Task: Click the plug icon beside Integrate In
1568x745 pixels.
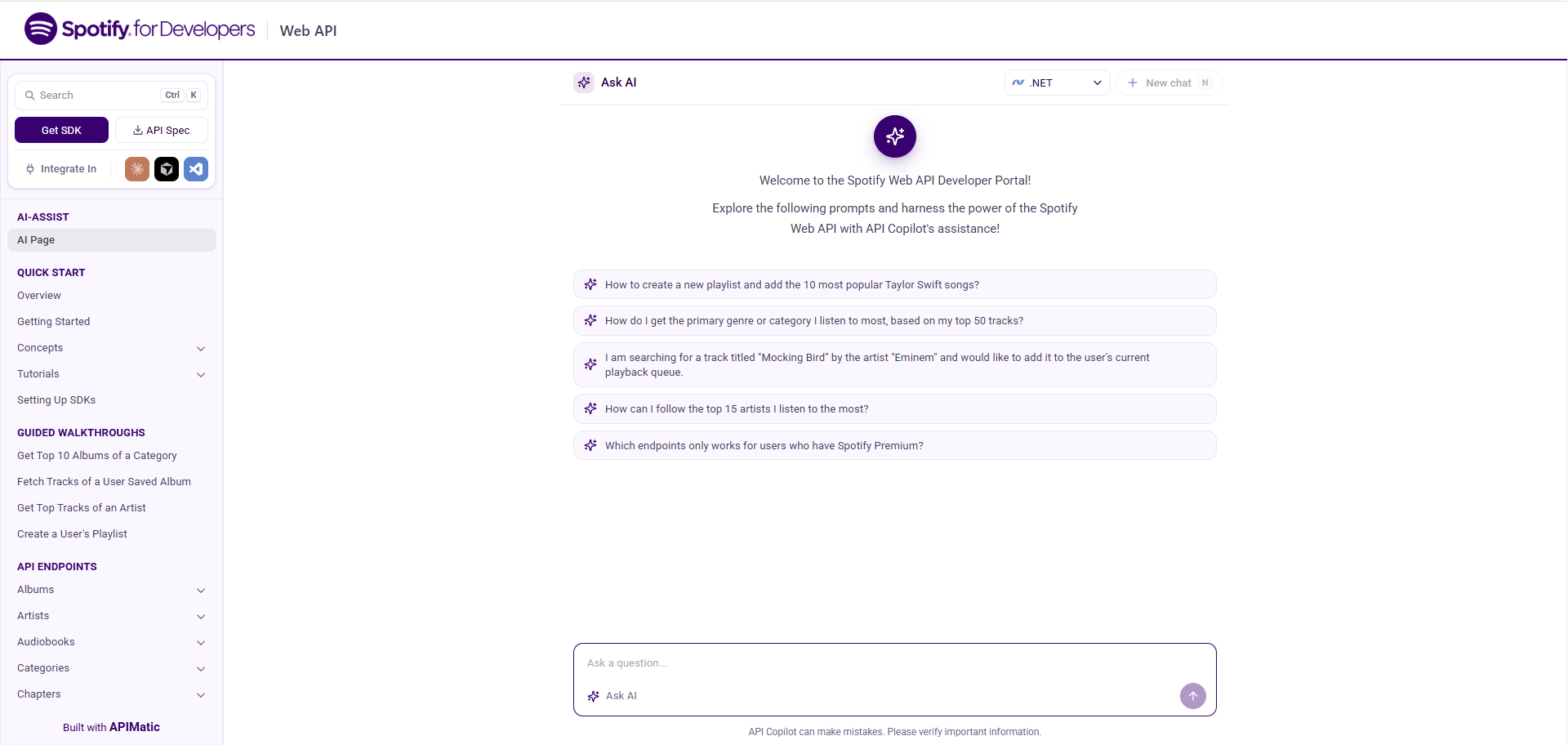Action: point(30,169)
